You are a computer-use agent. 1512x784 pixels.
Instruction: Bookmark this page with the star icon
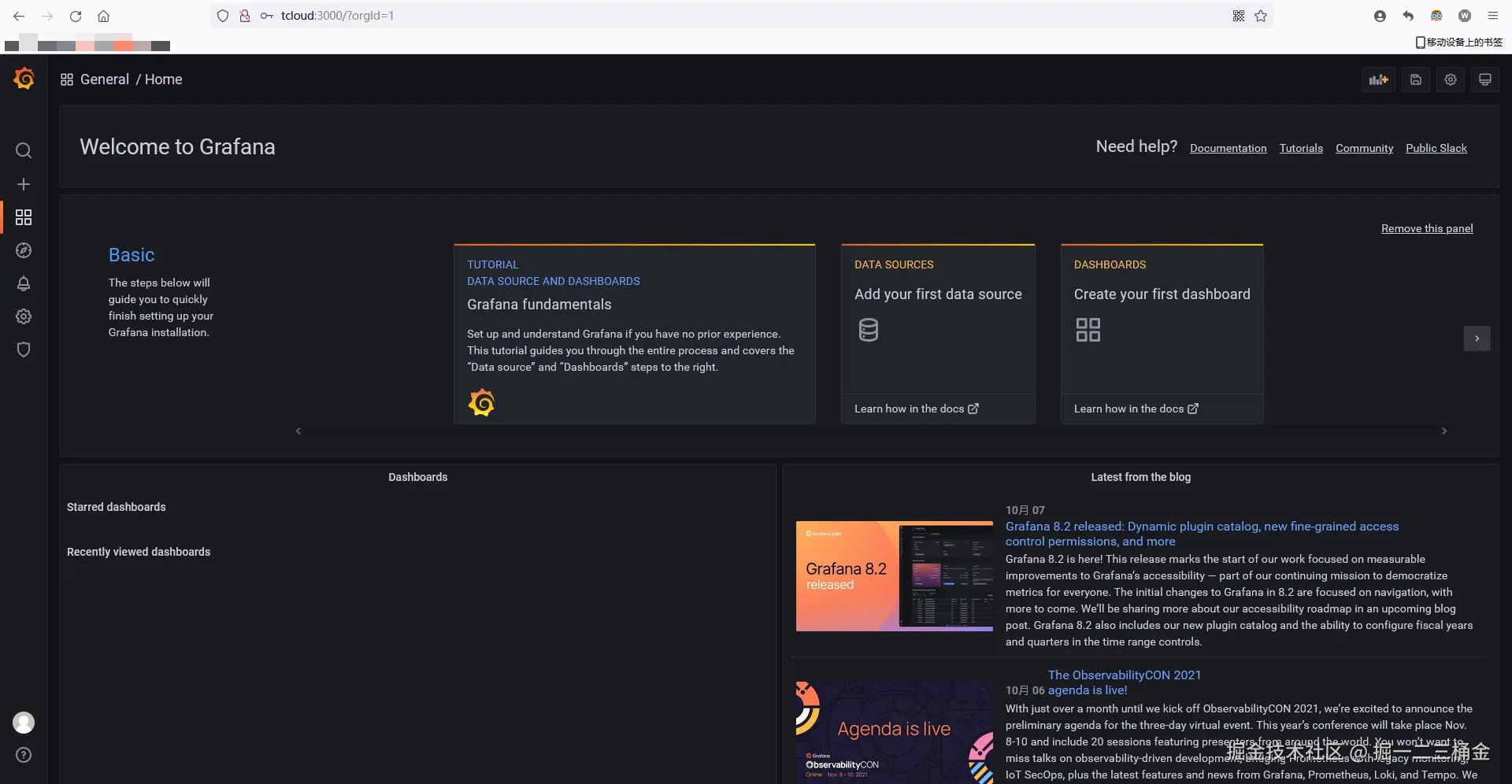coord(1261,16)
